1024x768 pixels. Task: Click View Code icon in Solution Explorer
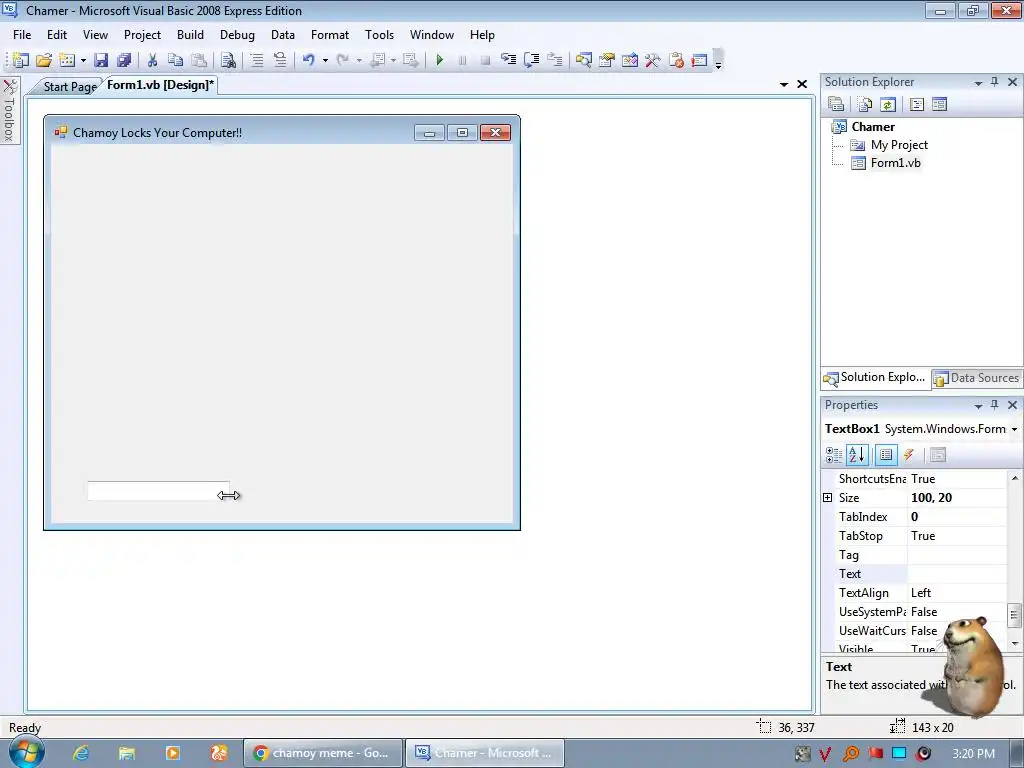[916, 104]
